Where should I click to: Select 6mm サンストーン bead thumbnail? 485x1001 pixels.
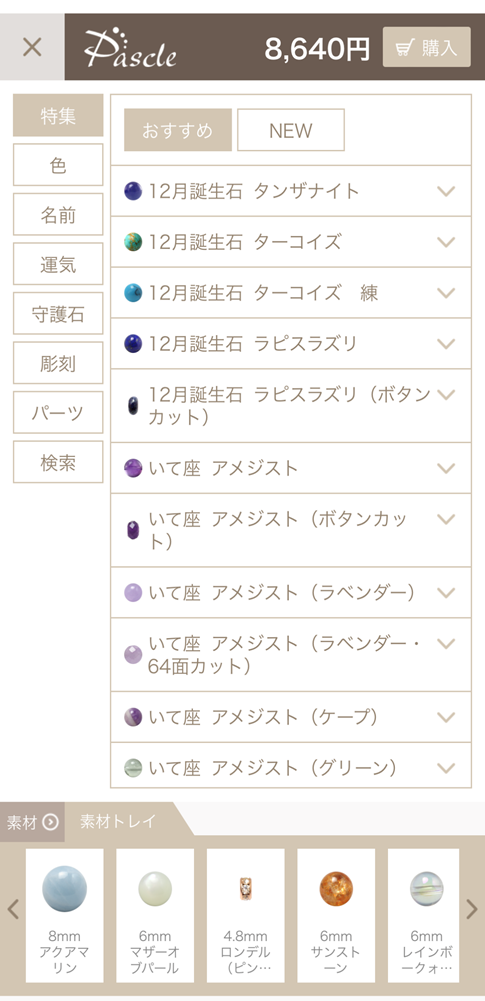tap(336, 915)
